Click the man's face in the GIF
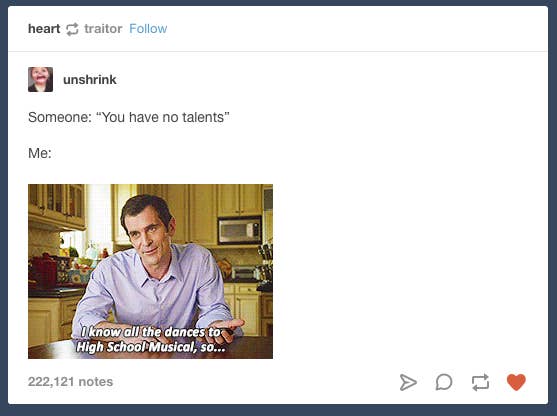The image size is (557, 416). click(x=148, y=235)
